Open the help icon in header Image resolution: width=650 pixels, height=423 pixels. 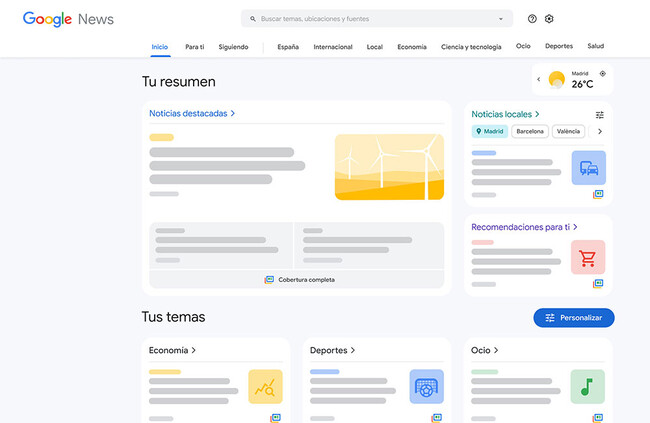coord(532,19)
